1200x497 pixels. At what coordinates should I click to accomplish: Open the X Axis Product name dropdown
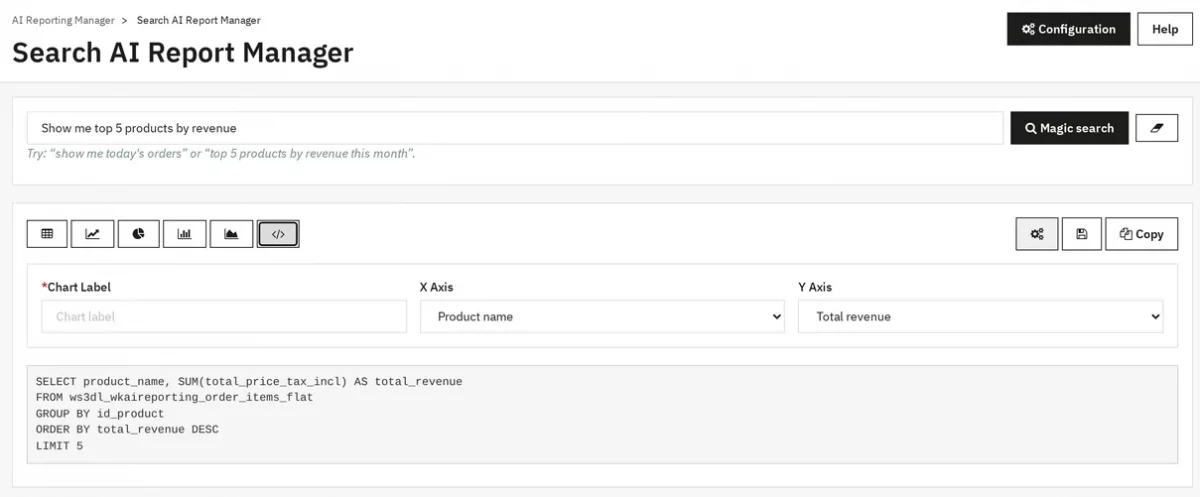(x=603, y=317)
